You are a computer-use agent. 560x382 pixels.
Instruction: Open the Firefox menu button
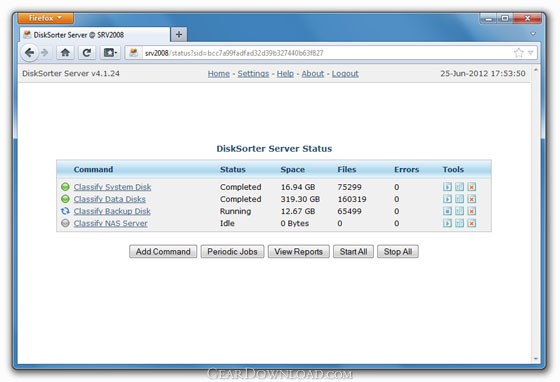pos(46,18)
